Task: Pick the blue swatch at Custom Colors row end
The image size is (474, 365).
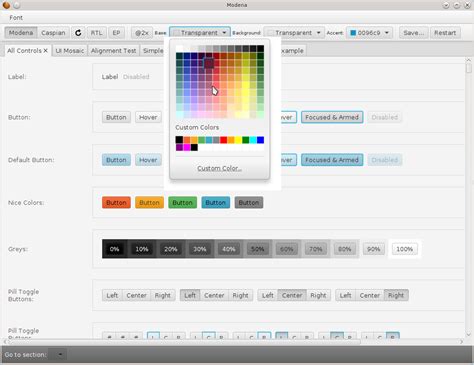Action: point(260,140)
